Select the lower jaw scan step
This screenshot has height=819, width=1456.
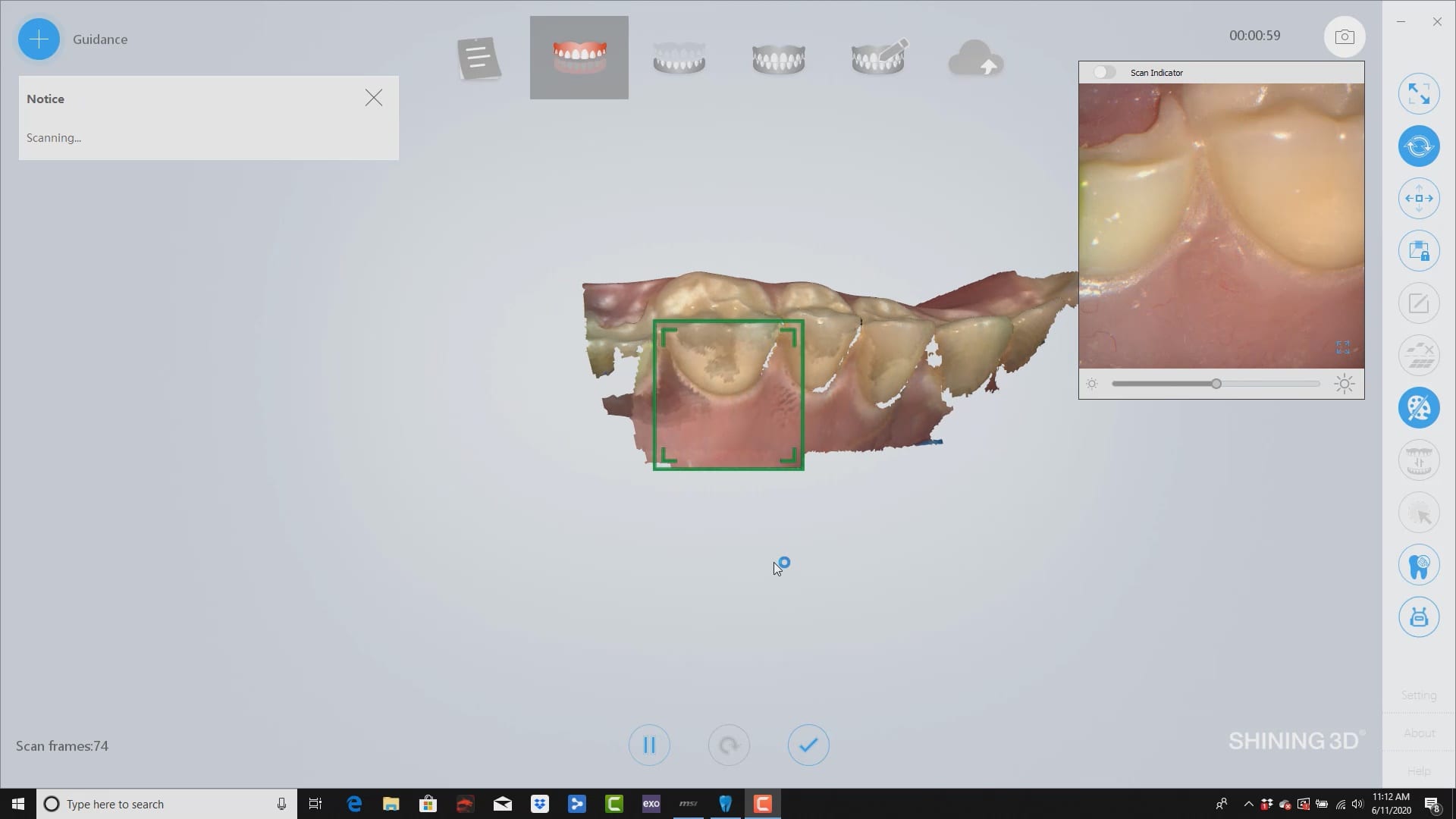click(679, 58)
